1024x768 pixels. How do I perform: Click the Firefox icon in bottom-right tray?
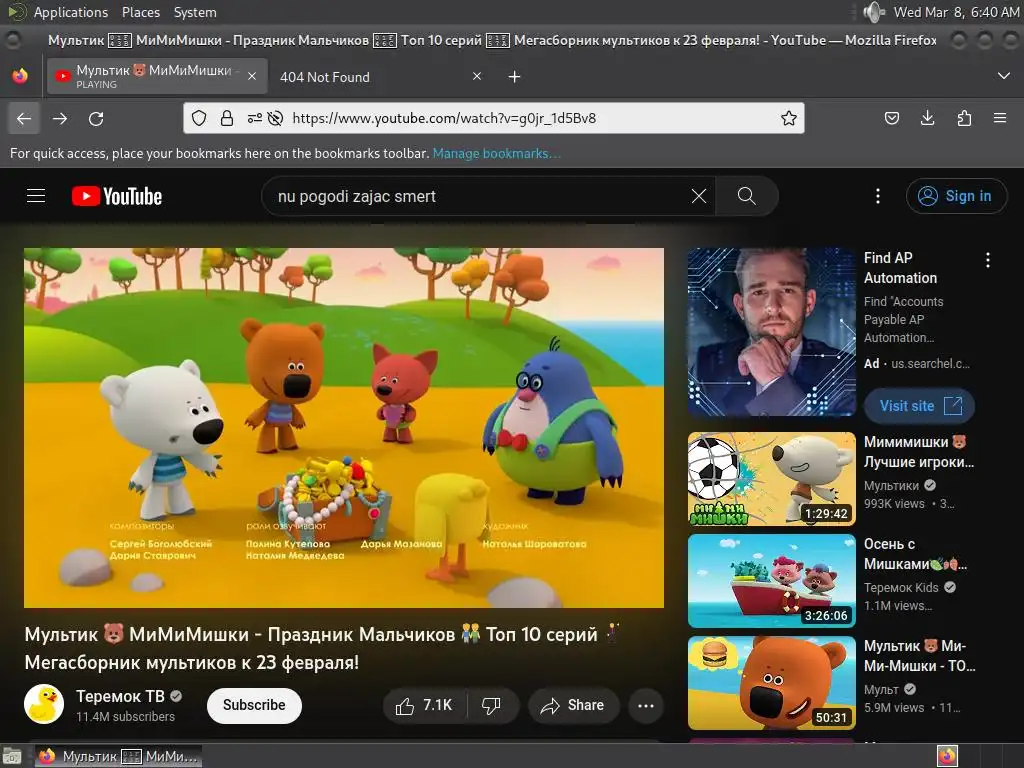point(947,756)
